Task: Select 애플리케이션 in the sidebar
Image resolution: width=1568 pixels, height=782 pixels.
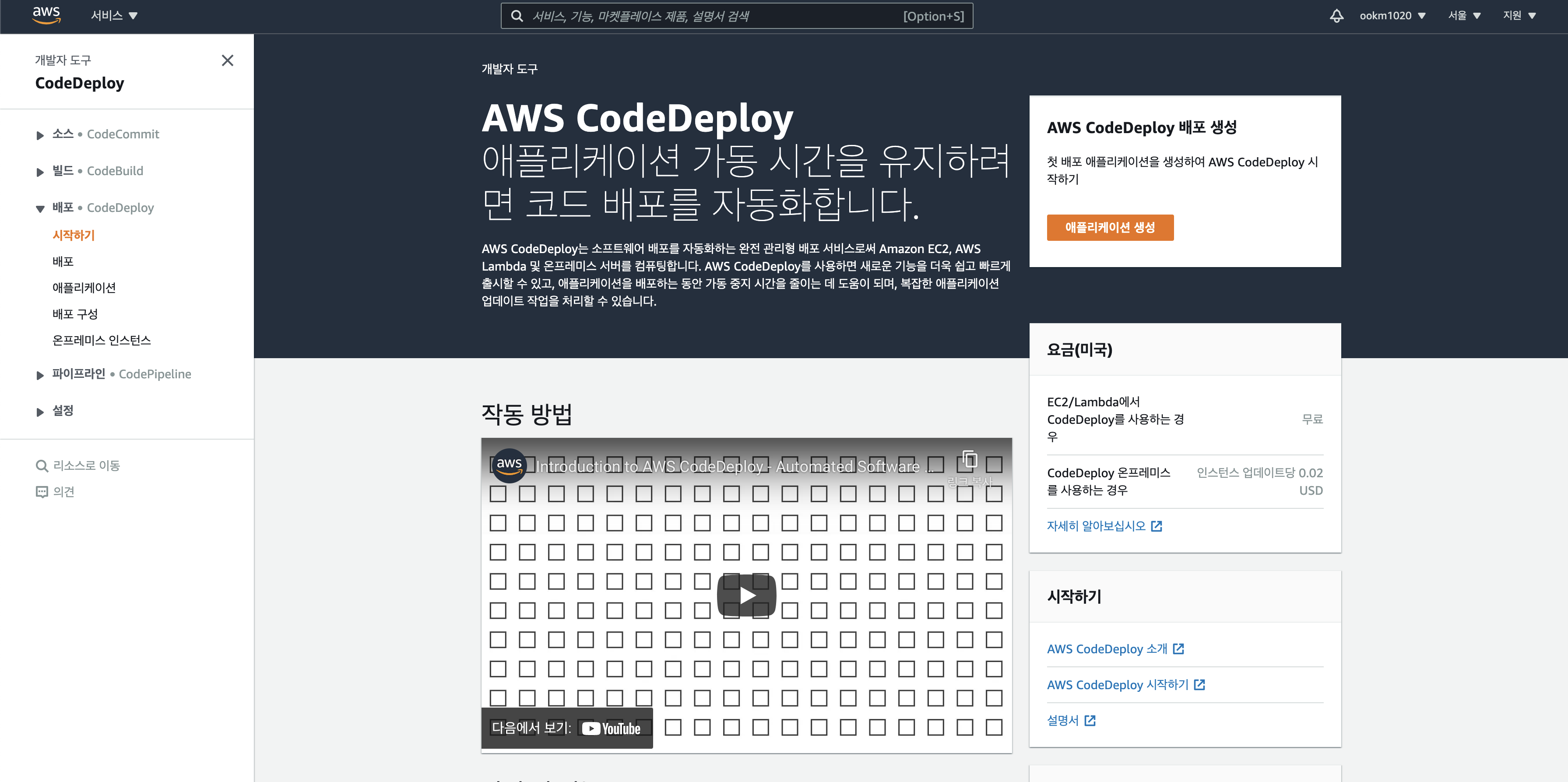Action: (84, 288)
